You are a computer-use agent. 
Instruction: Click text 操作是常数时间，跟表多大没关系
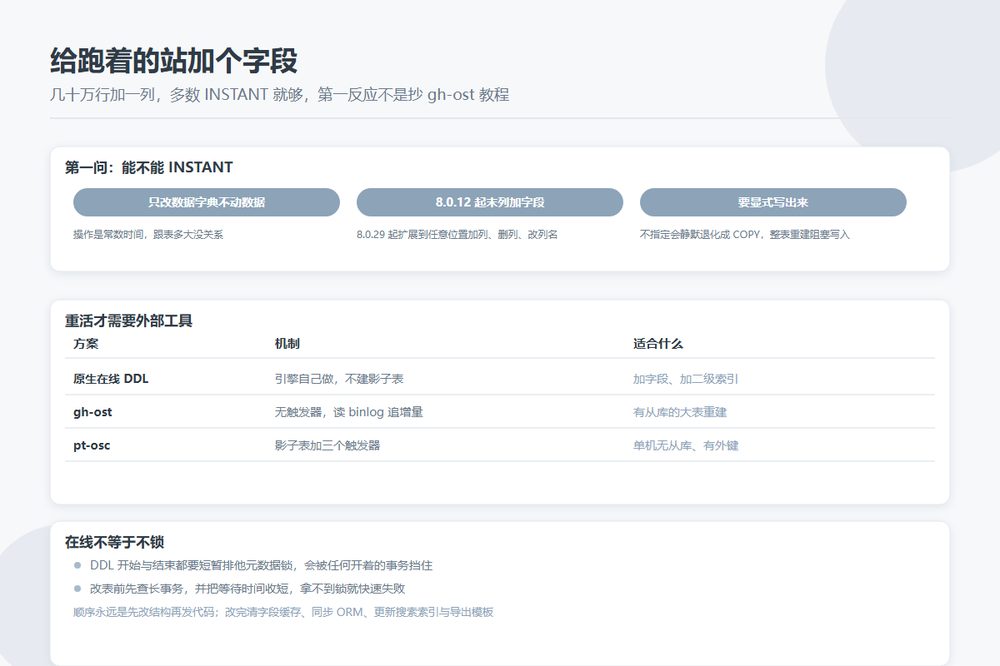[148, 235]
